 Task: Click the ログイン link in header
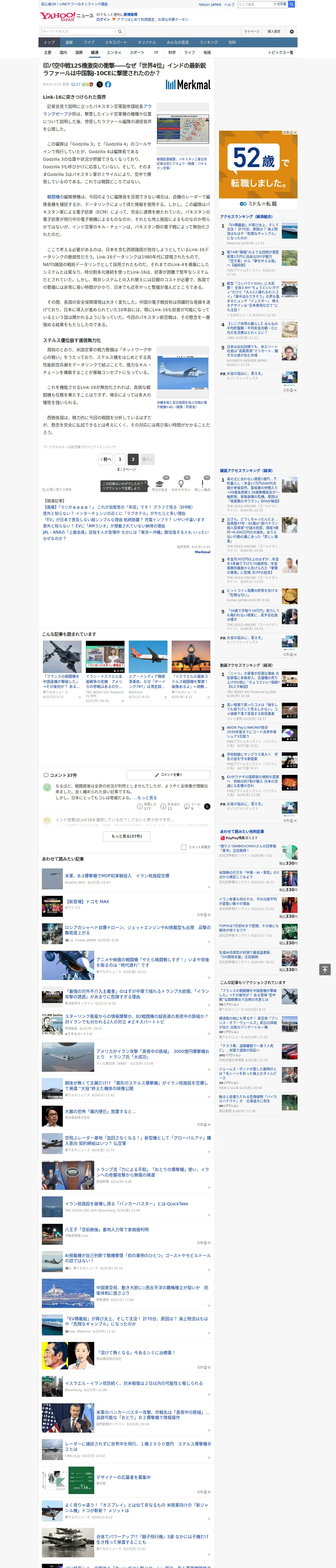point(103,20)
